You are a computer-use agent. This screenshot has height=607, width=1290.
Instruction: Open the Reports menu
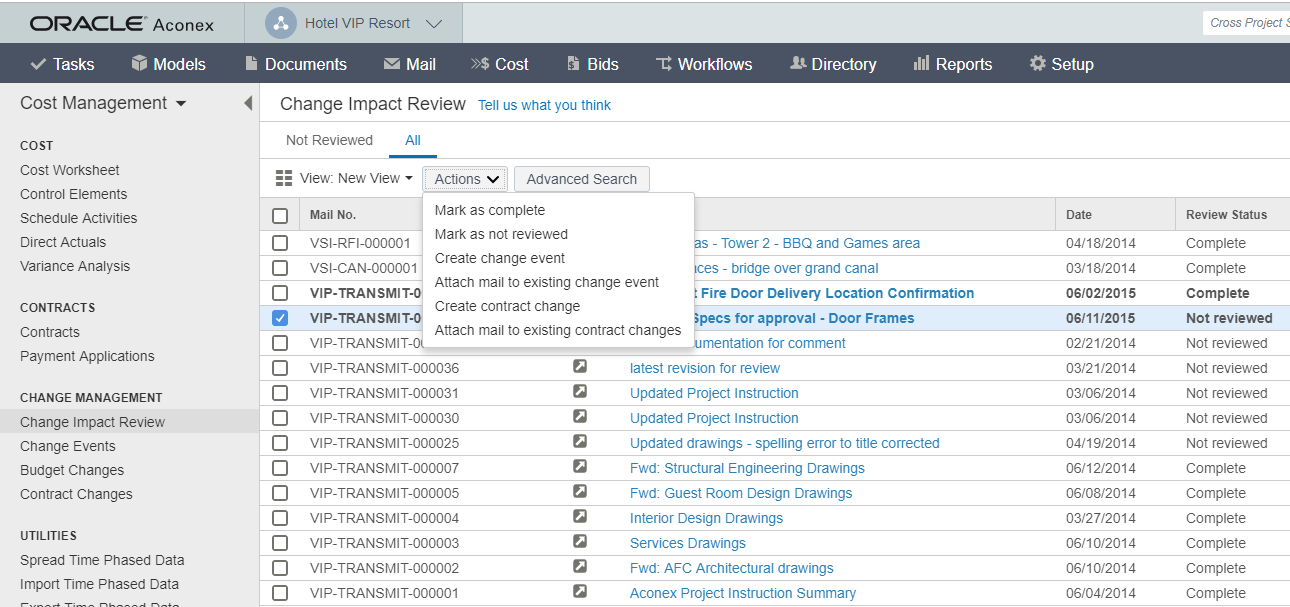click(953, 64)
